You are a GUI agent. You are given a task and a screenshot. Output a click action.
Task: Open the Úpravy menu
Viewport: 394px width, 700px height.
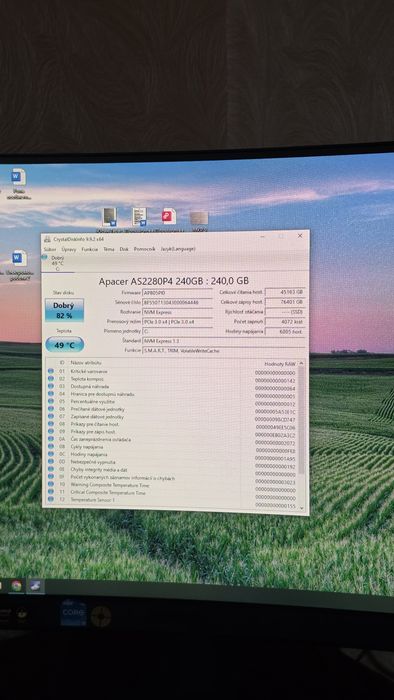pyautogui.click(x=69, y=249)
